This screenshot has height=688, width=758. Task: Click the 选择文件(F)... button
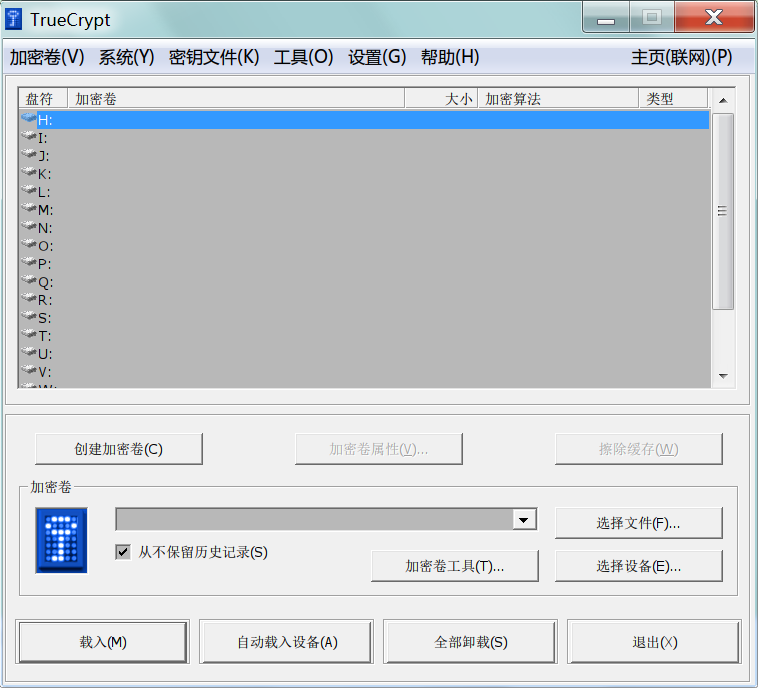[639, 523]
